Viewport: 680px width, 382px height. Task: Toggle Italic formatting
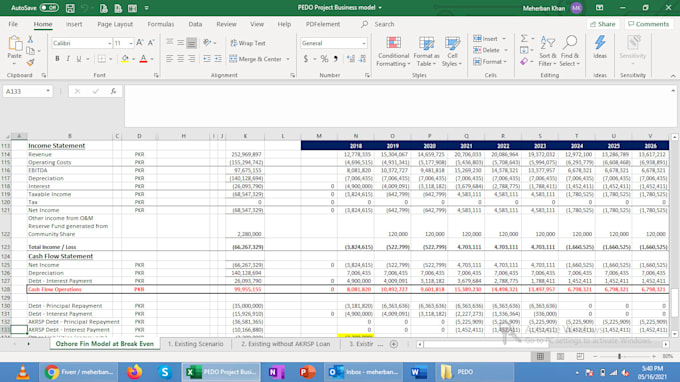[68, 59]
